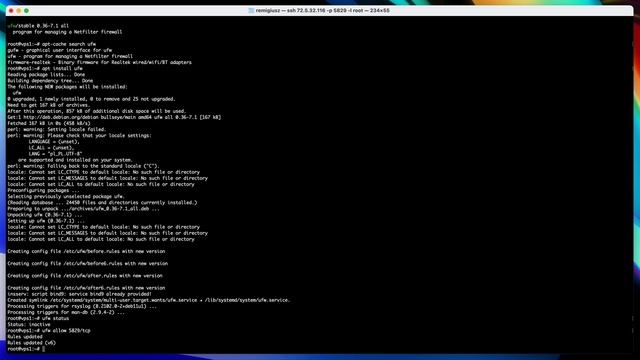The width and height of the screenshot is (640, 360).
Task: Click 'Processing triggers for man-db' line
Action: [66, 312]
